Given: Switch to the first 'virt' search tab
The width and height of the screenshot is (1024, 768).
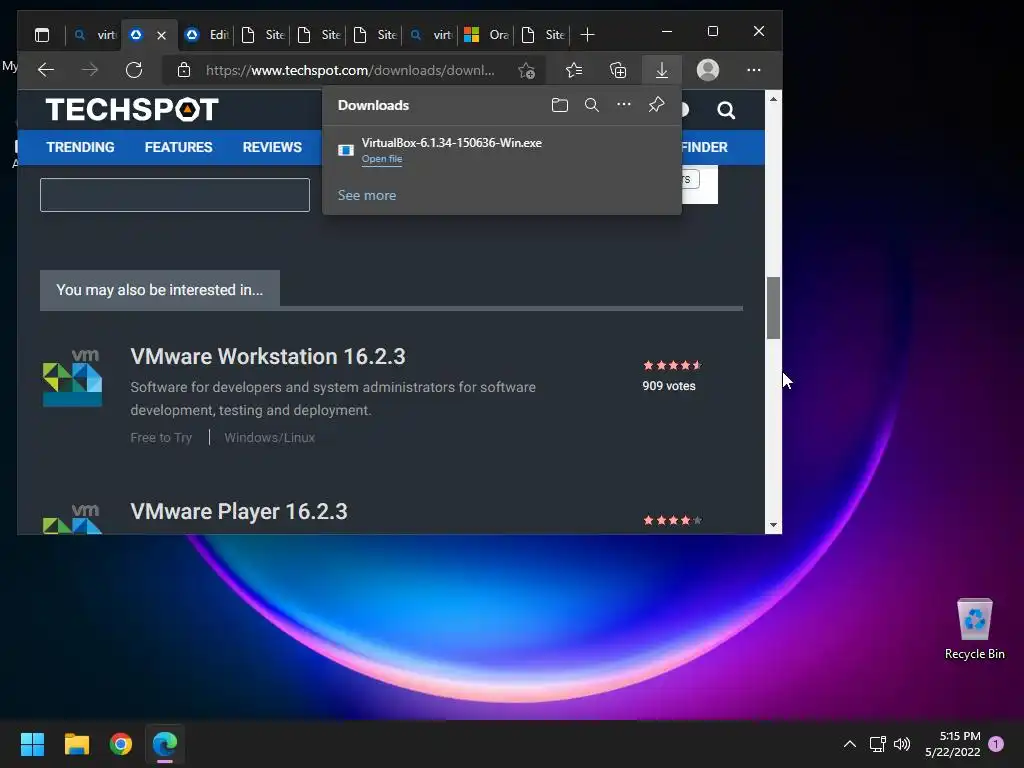Looking at the screenshot, I should click(95, 35).
